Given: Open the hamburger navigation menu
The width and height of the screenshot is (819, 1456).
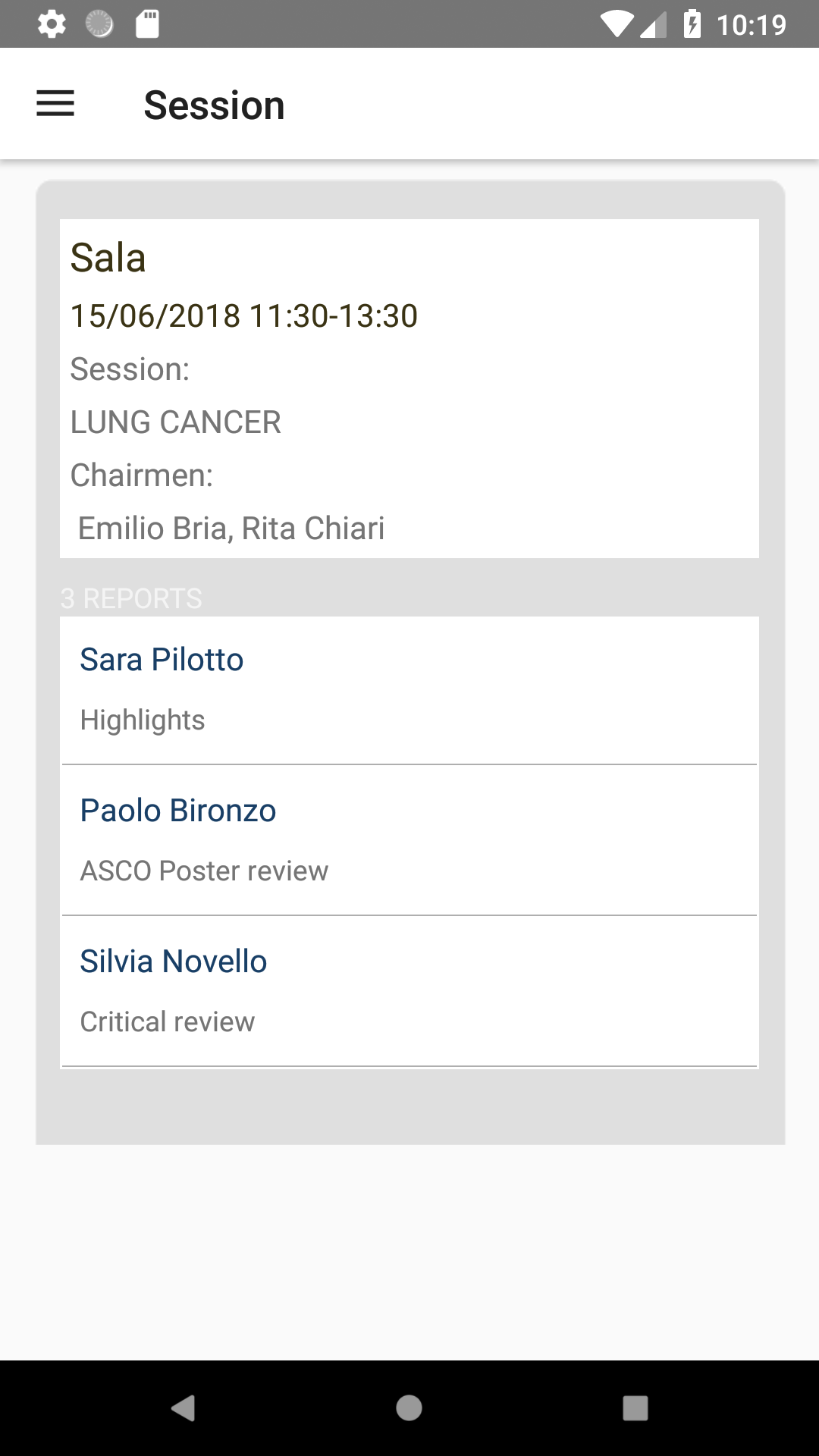Looking at the screenshot, I should pos(55,104).
